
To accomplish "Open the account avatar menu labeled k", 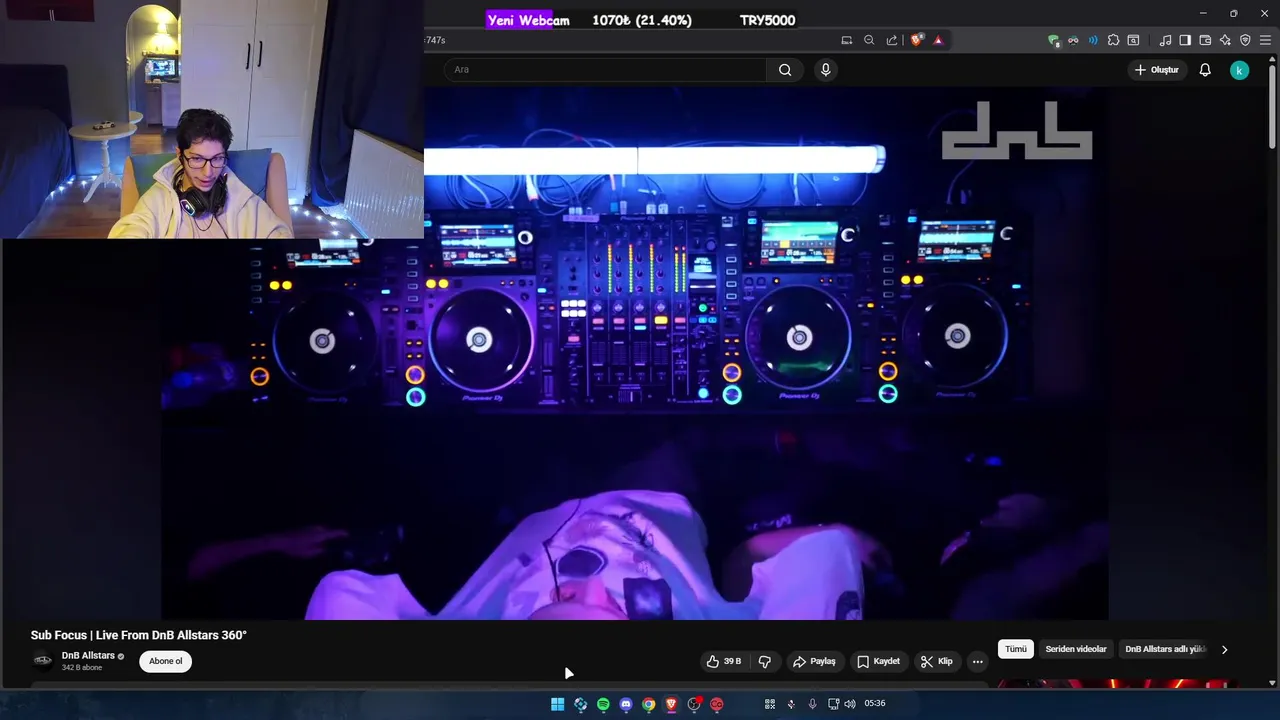I will (x=1239, y=70).
